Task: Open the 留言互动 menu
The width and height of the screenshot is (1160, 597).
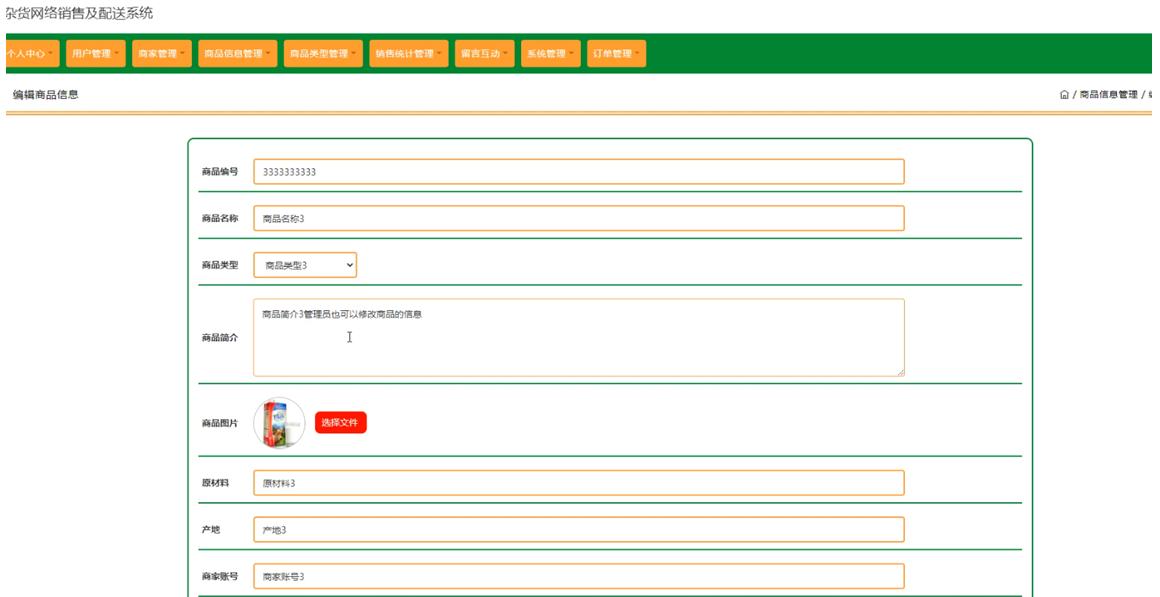Action: click(485, 53)
